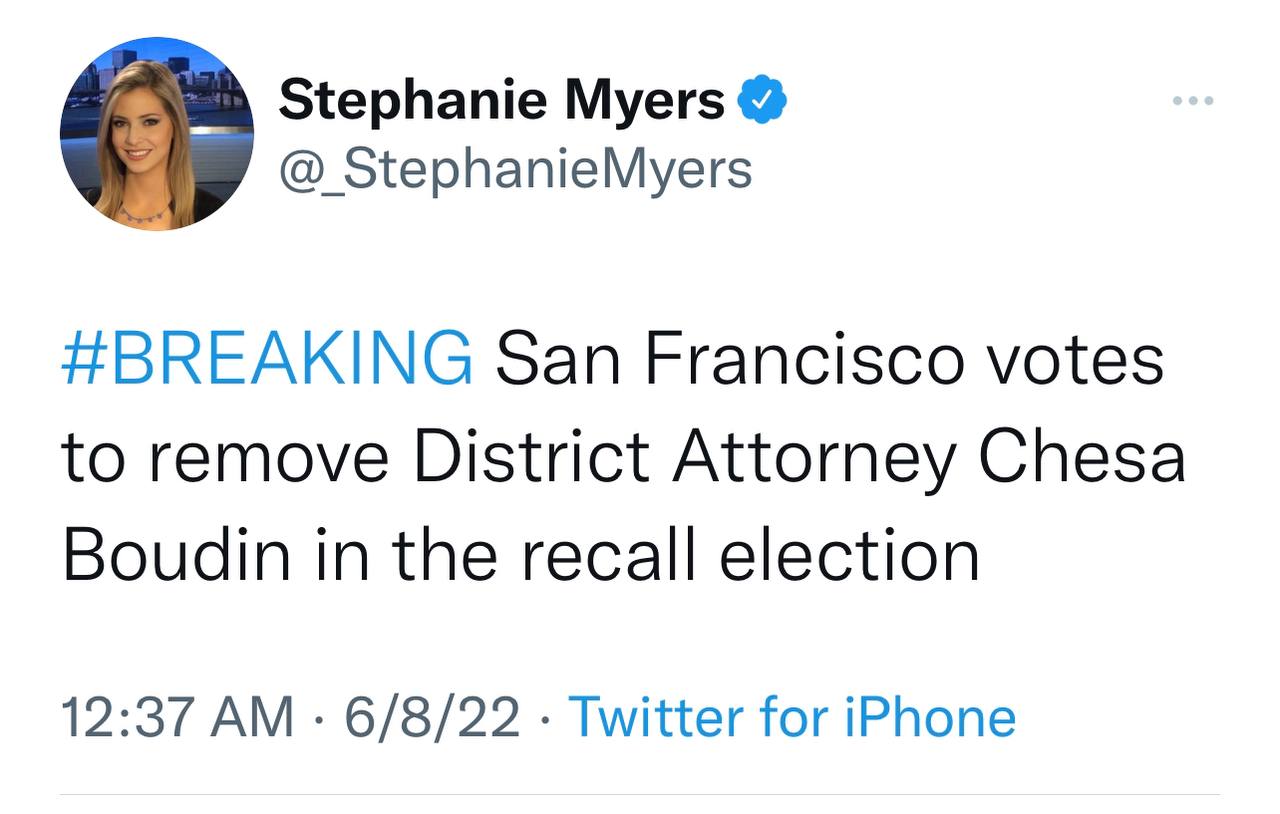The image size is (1280, 814).
Task: Click the divider line below the tweet
Action: coord(640,795)
